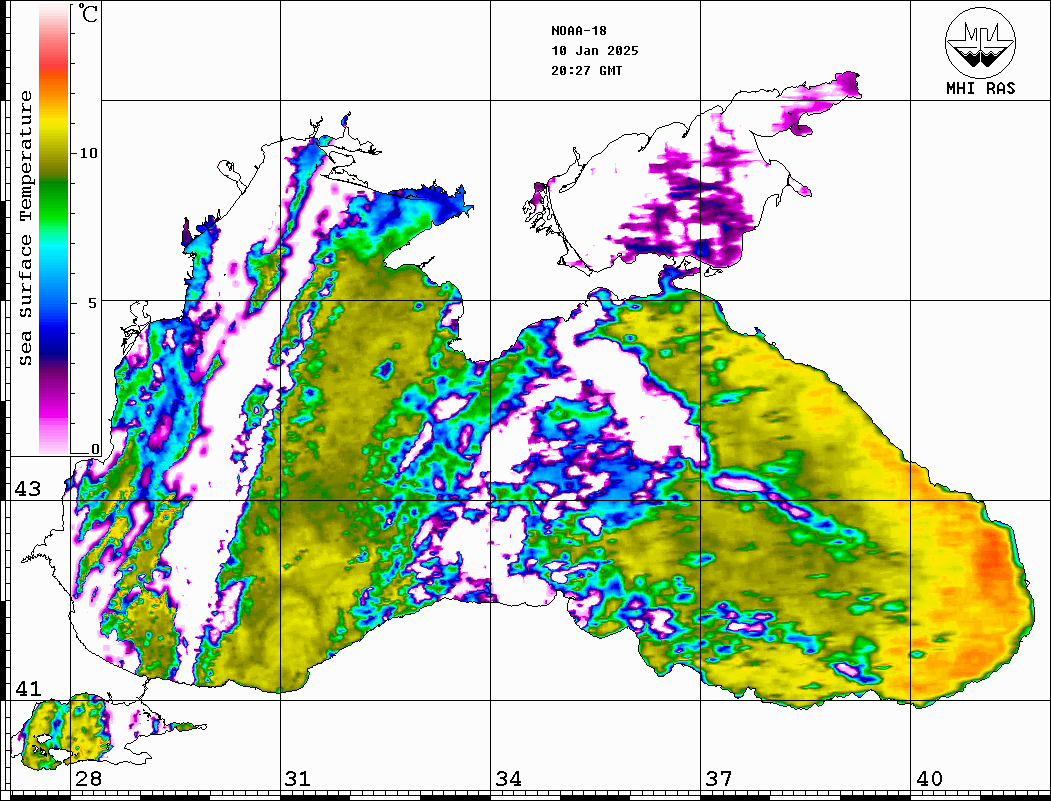This screenshot has height=801, width=1051.
Task: Click the date 10 Jan 2025
Action: [594, 51]
